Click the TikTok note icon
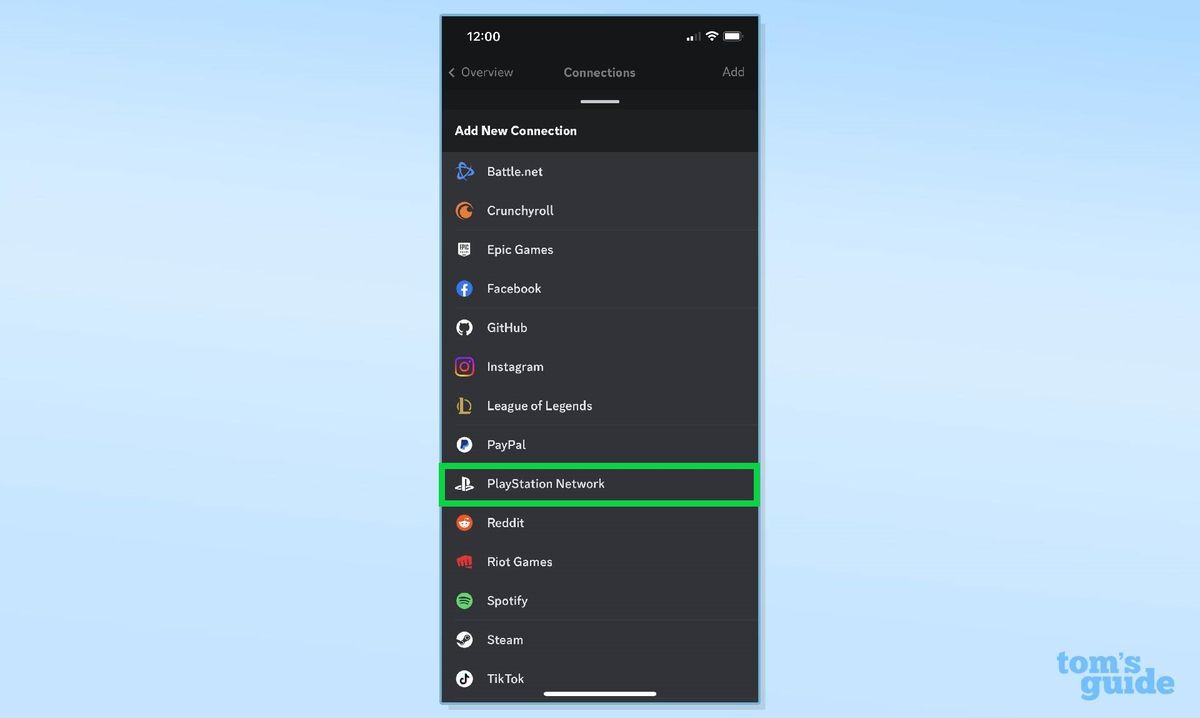This screenshot has width=1200, height=718. (464, 678)
